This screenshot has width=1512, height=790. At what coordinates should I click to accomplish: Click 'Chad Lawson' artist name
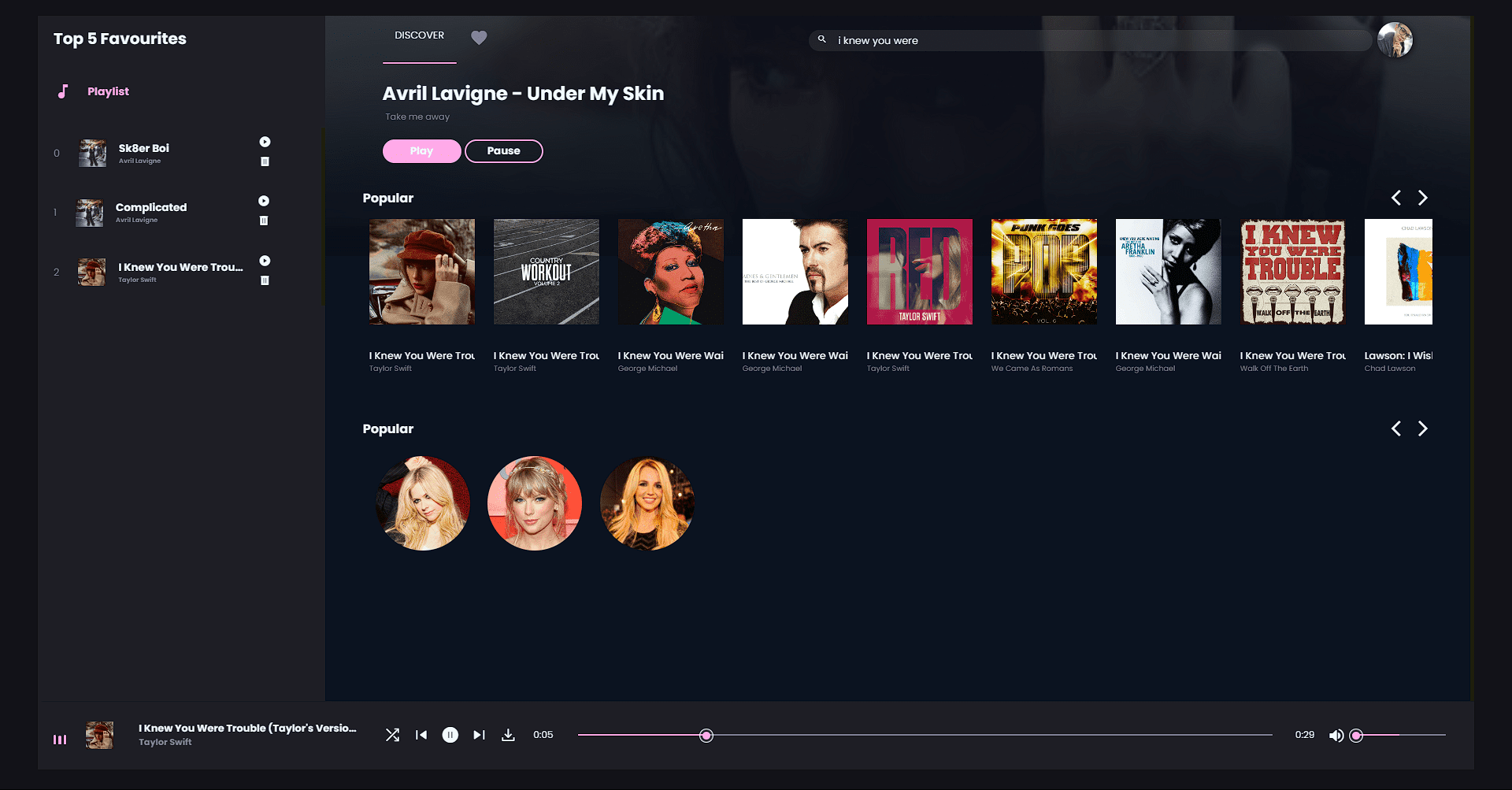coord(1389,369)
